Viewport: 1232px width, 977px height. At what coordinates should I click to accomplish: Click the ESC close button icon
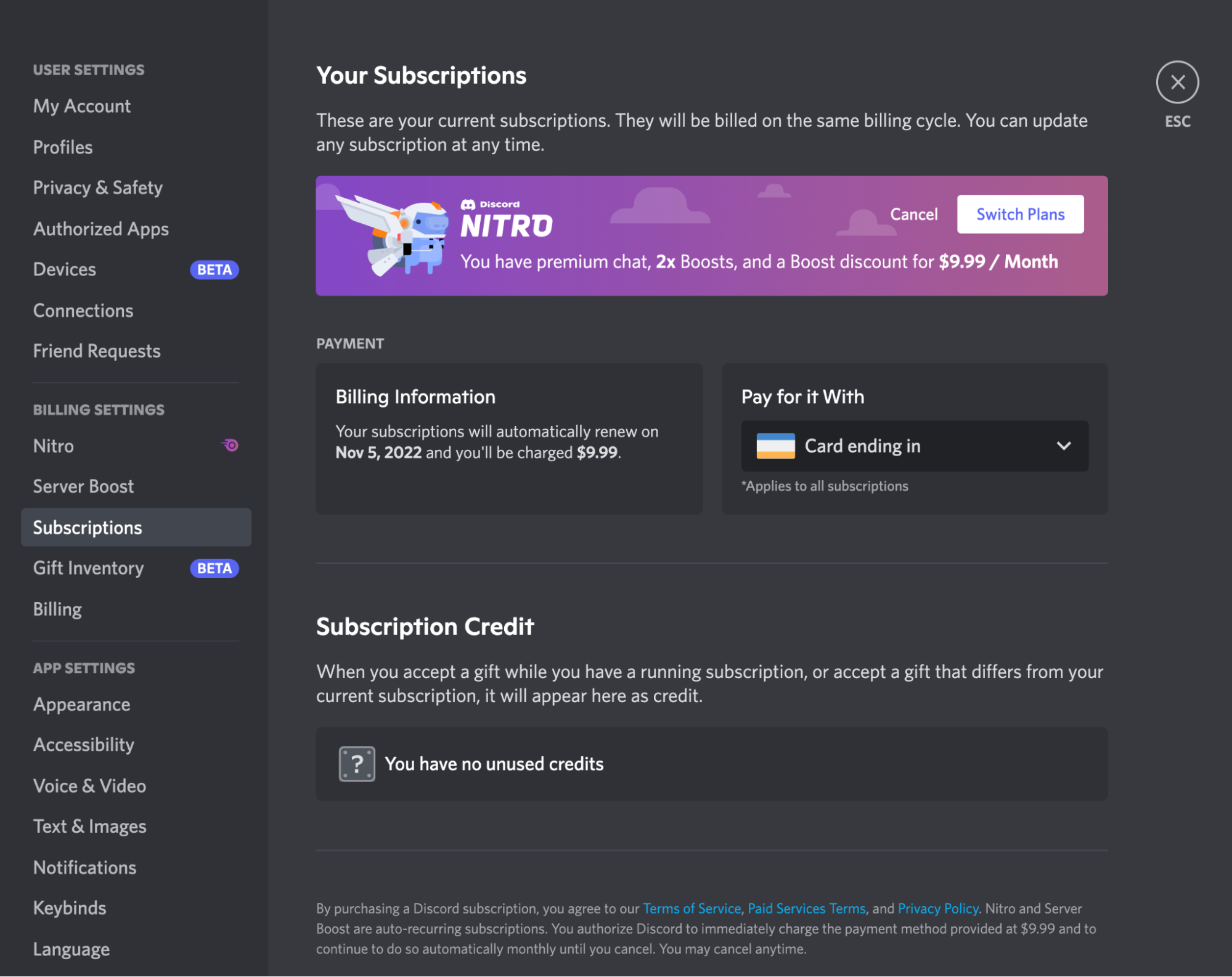[x=1178, y=82]
